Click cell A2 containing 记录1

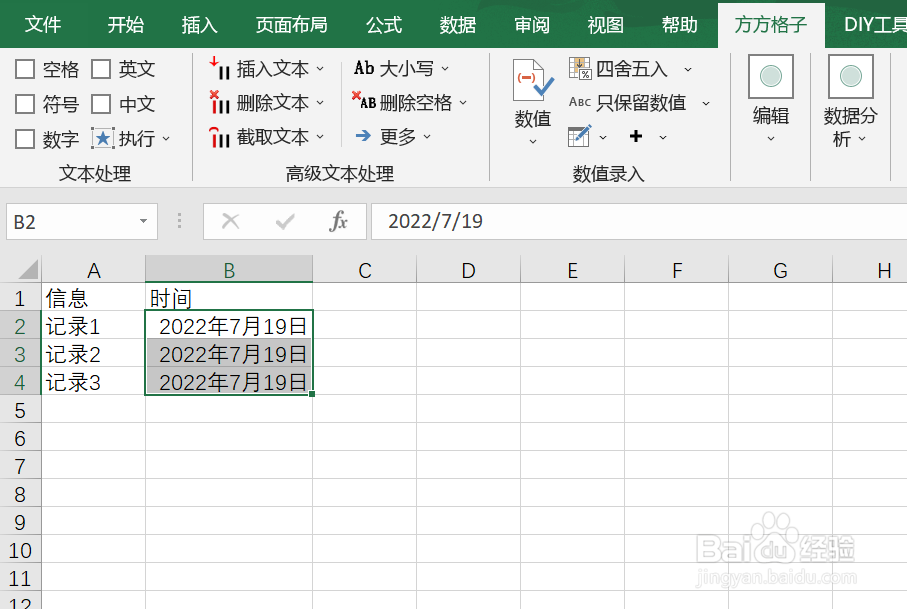pos(93,326)
